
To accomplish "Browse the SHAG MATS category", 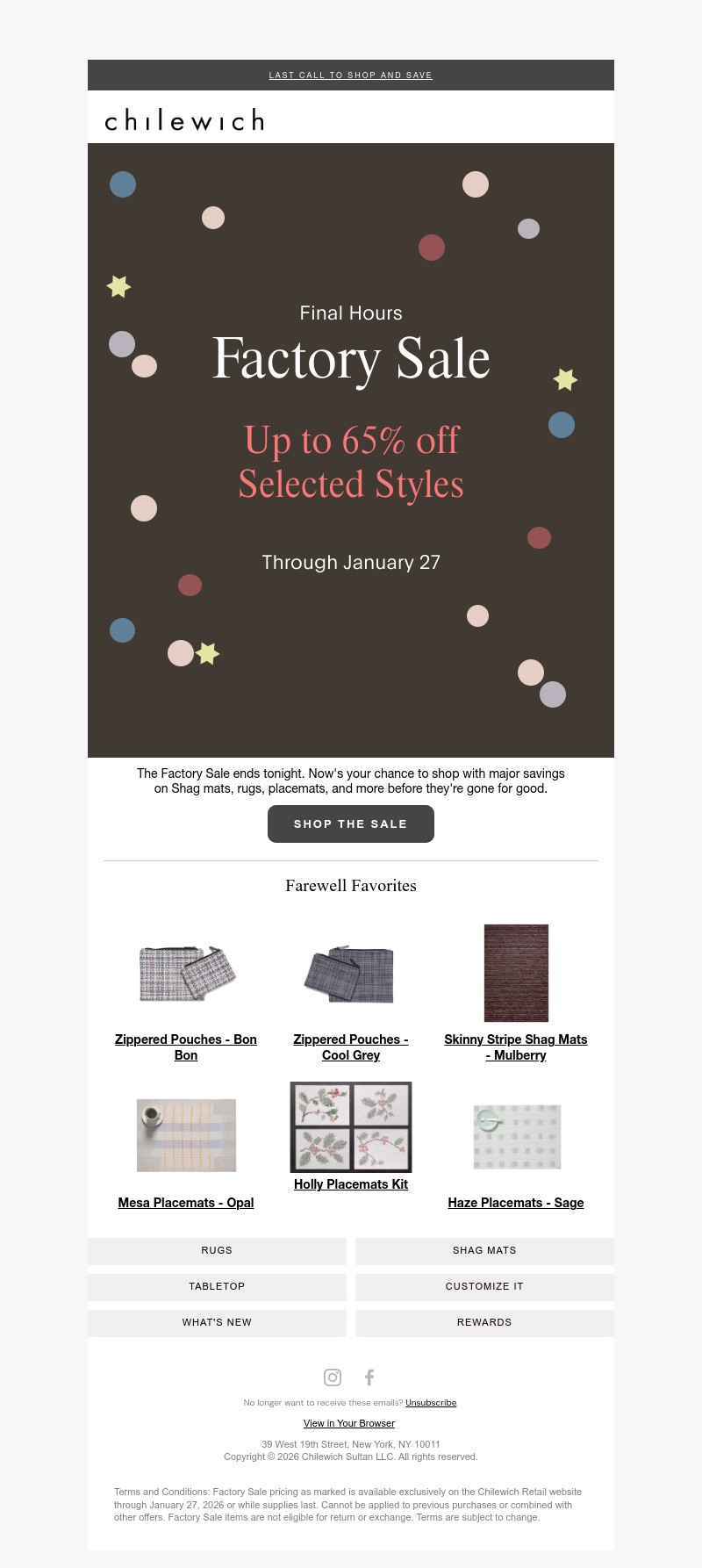I will pos(484,1250).
